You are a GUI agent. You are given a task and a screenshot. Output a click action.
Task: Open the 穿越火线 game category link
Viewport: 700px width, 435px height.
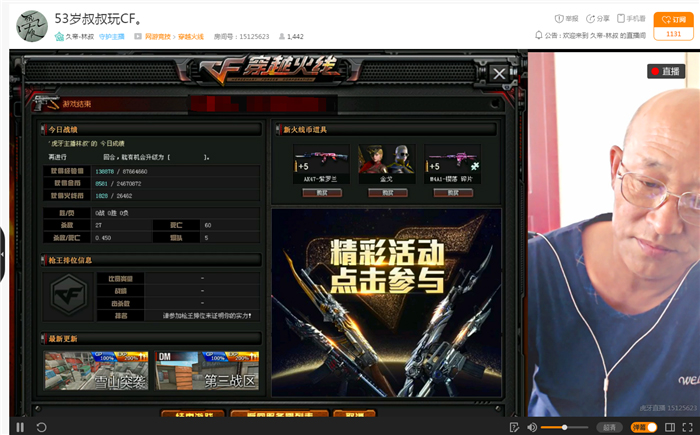[x=191, y=37]
